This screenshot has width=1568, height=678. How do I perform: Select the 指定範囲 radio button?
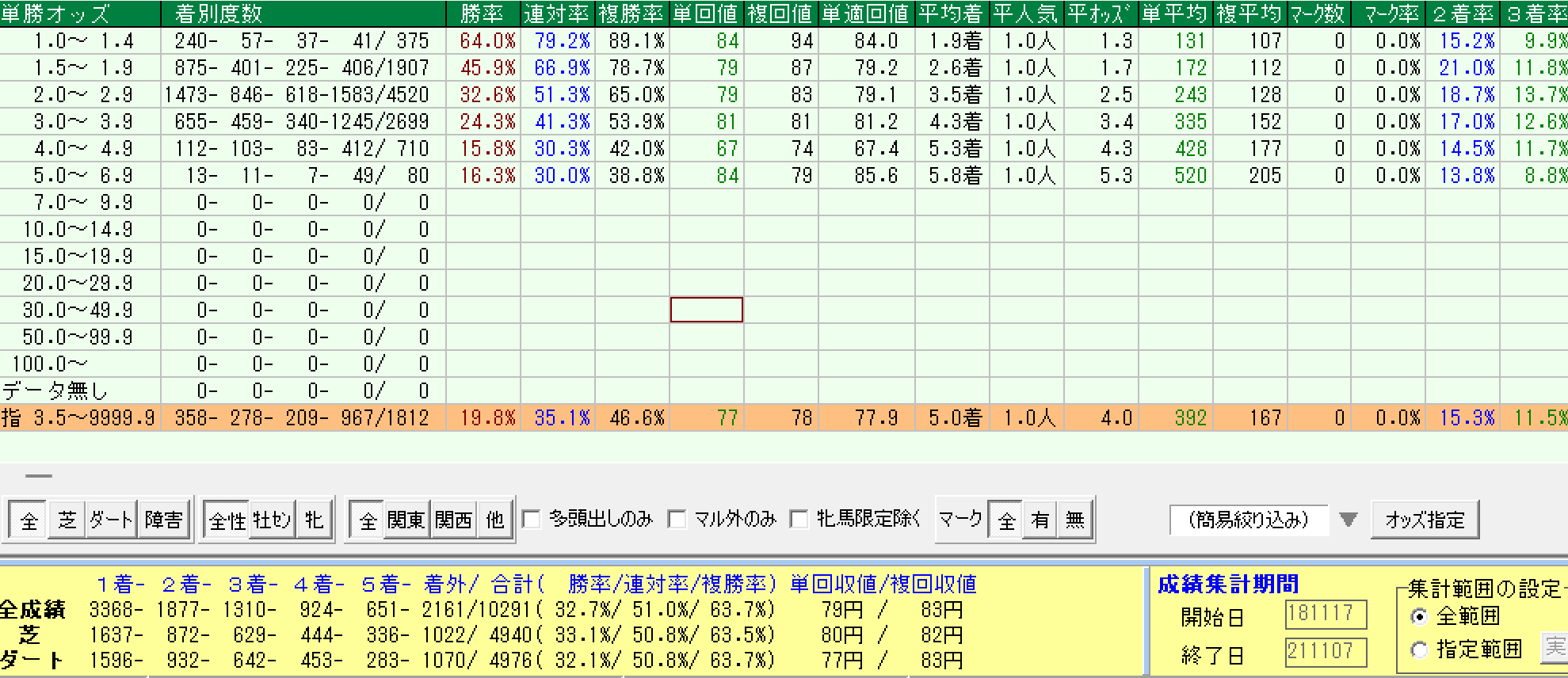coord(1419,650)
